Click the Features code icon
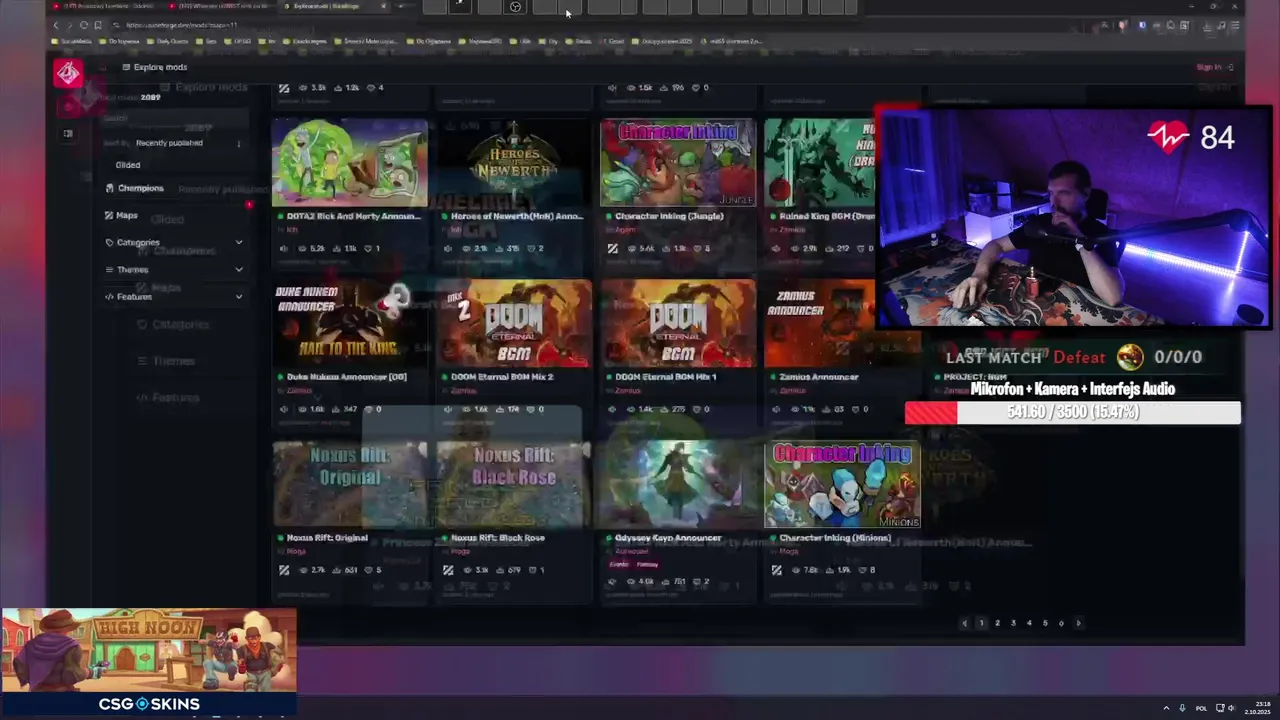The image size is (1280, 720). [x=110, y=296]
